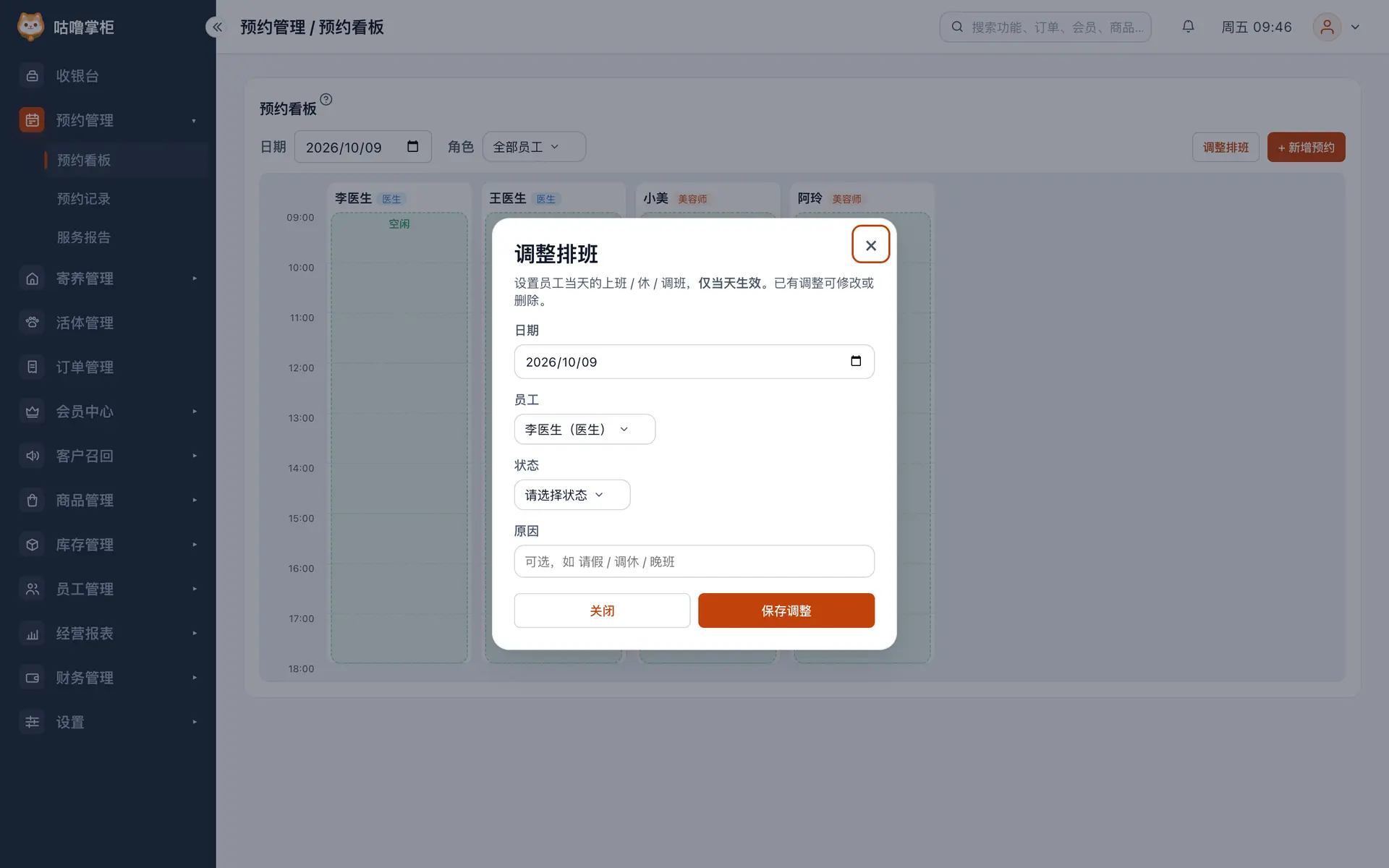Image resolution: width=1389 pixels, height=868 pixels.
Task: Expand 员工管理 sidebar menu
Action: click(108, 589)
